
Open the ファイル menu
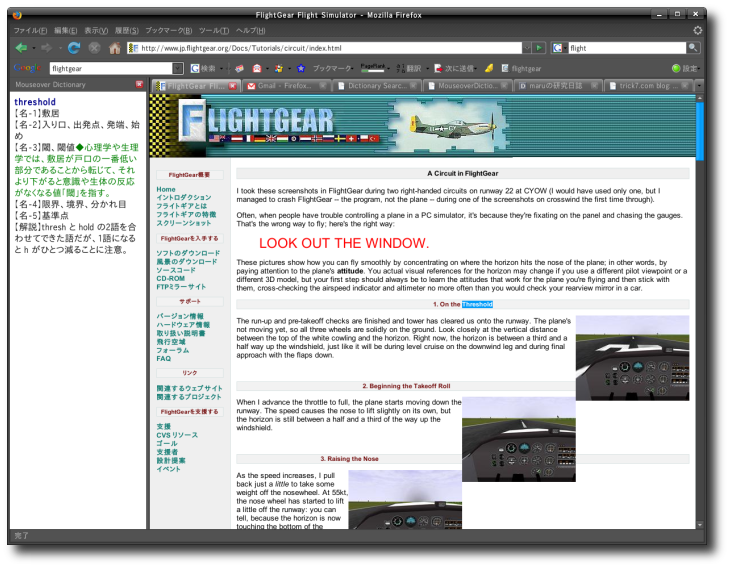pos(30,30)
